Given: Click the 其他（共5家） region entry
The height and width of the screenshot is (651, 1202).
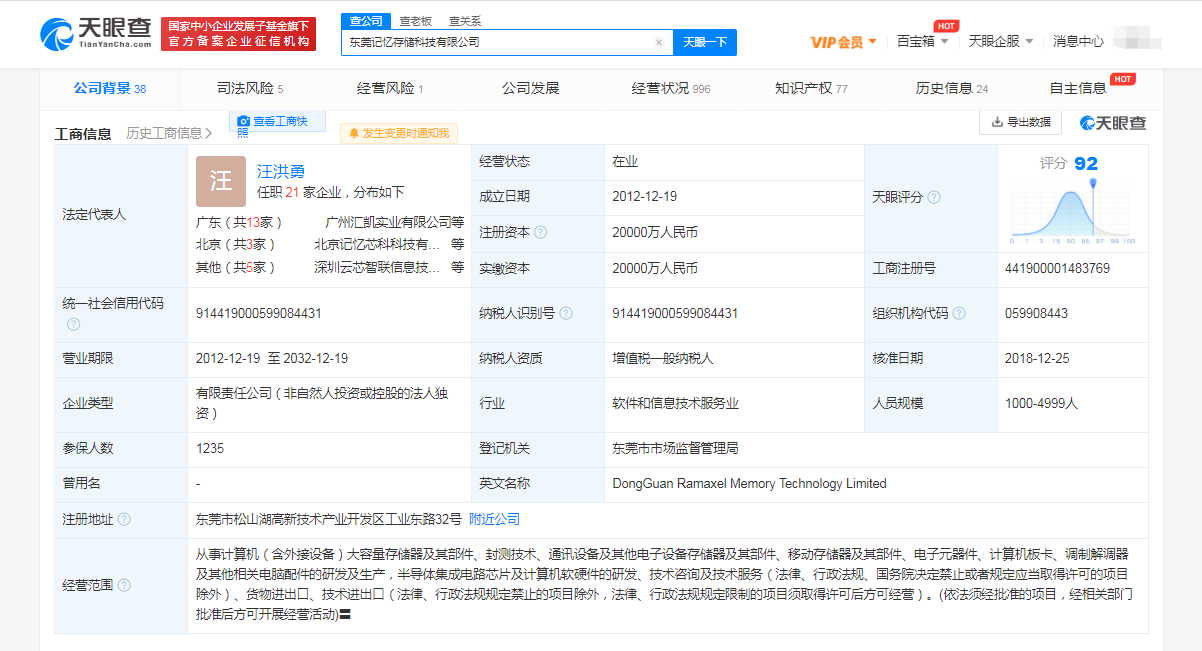Looking at the screenshot, I should pyautogui.click(x=236, y=267).
